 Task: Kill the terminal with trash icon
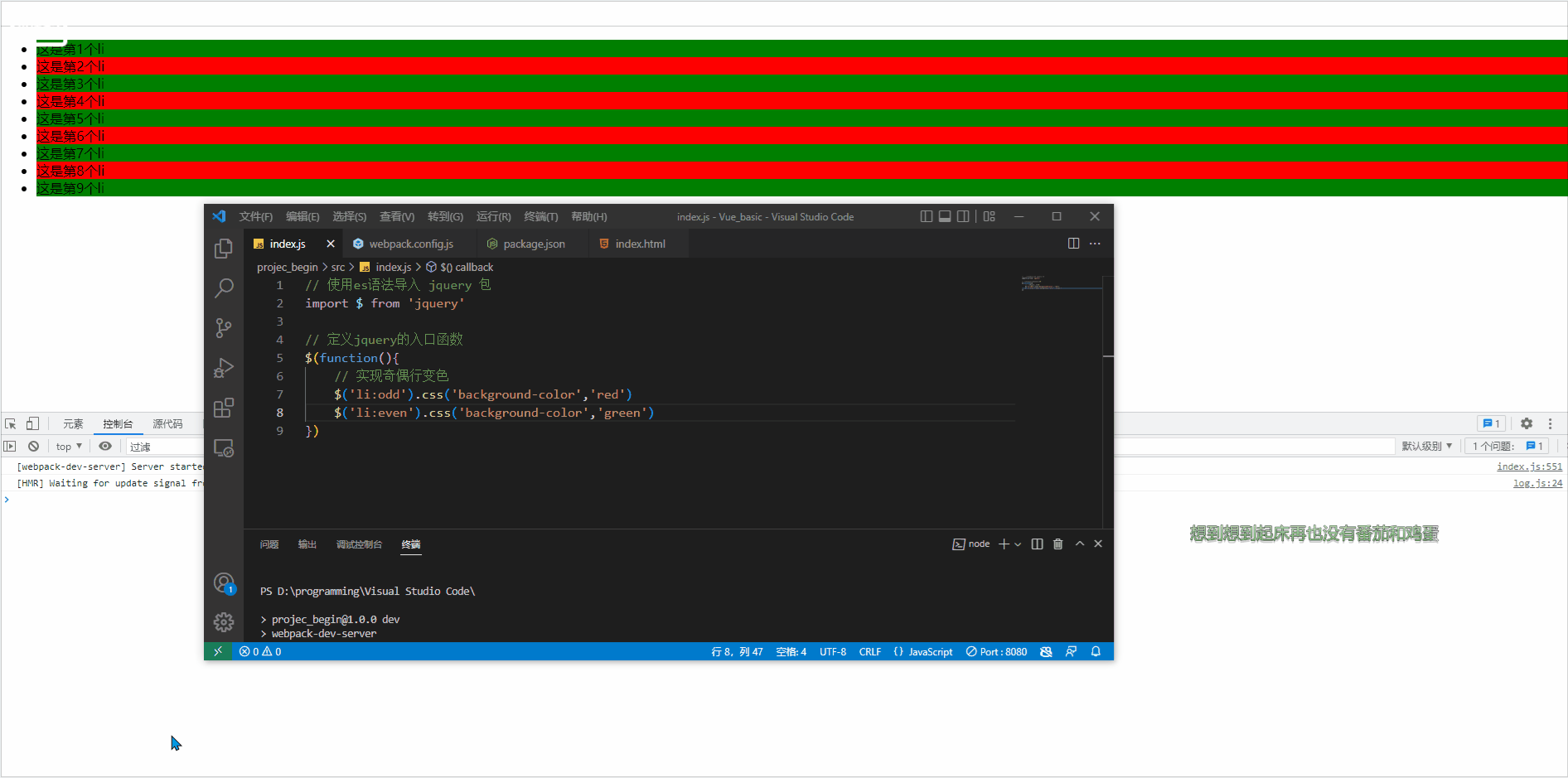pyautogui.click(x=1057, y=544)
